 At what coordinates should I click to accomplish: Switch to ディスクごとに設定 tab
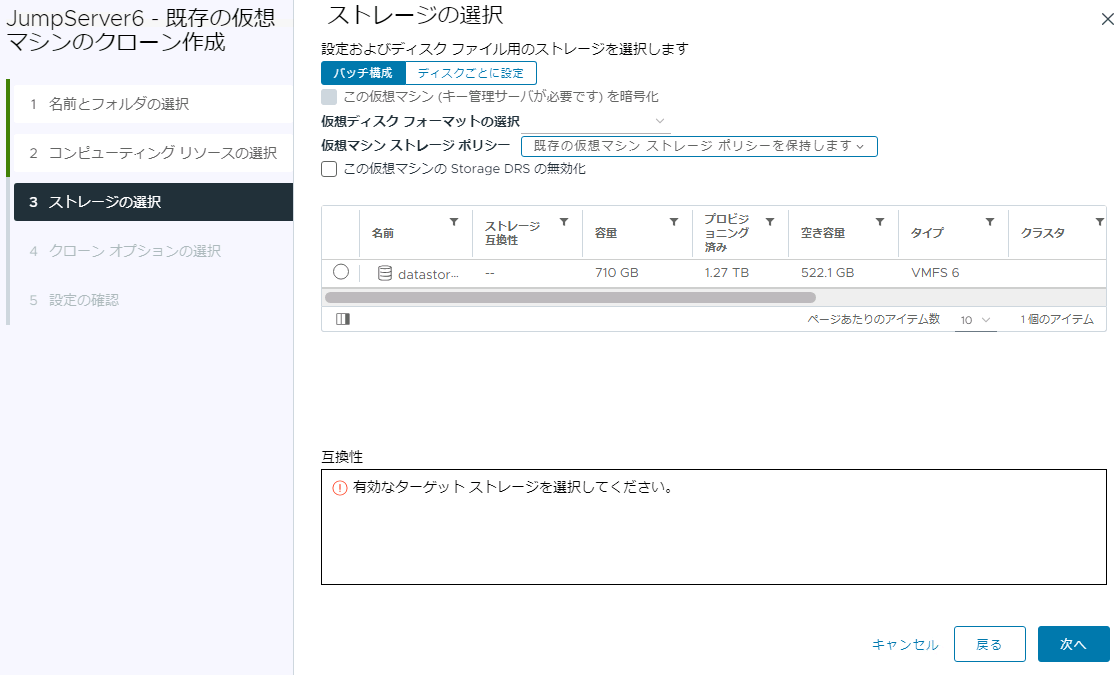pyautogui.click(x=471, y=73)
